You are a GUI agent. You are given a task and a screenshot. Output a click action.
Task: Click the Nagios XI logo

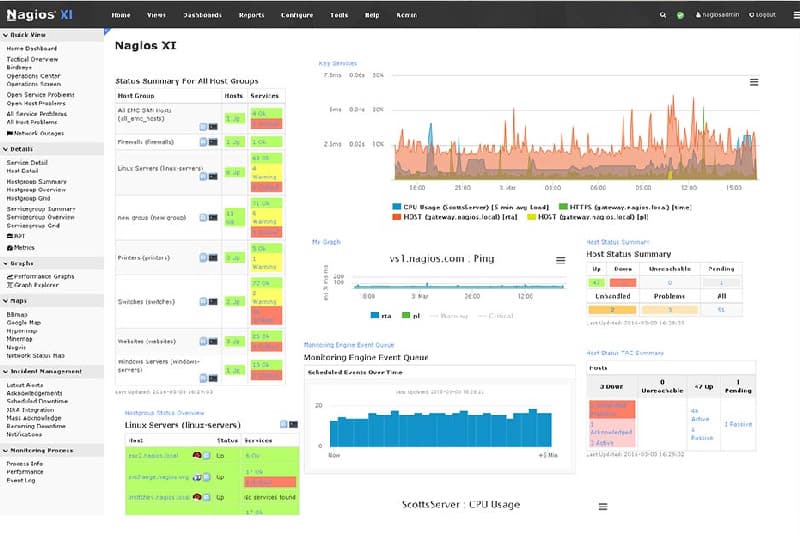click(39, 15)
